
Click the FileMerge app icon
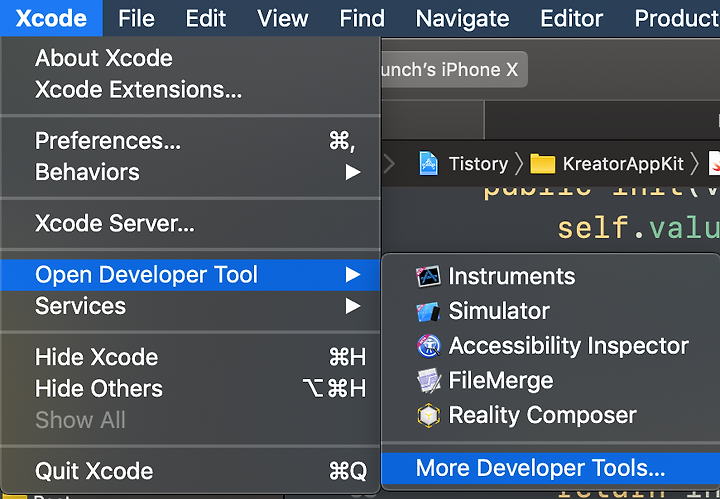coord(428,381)
